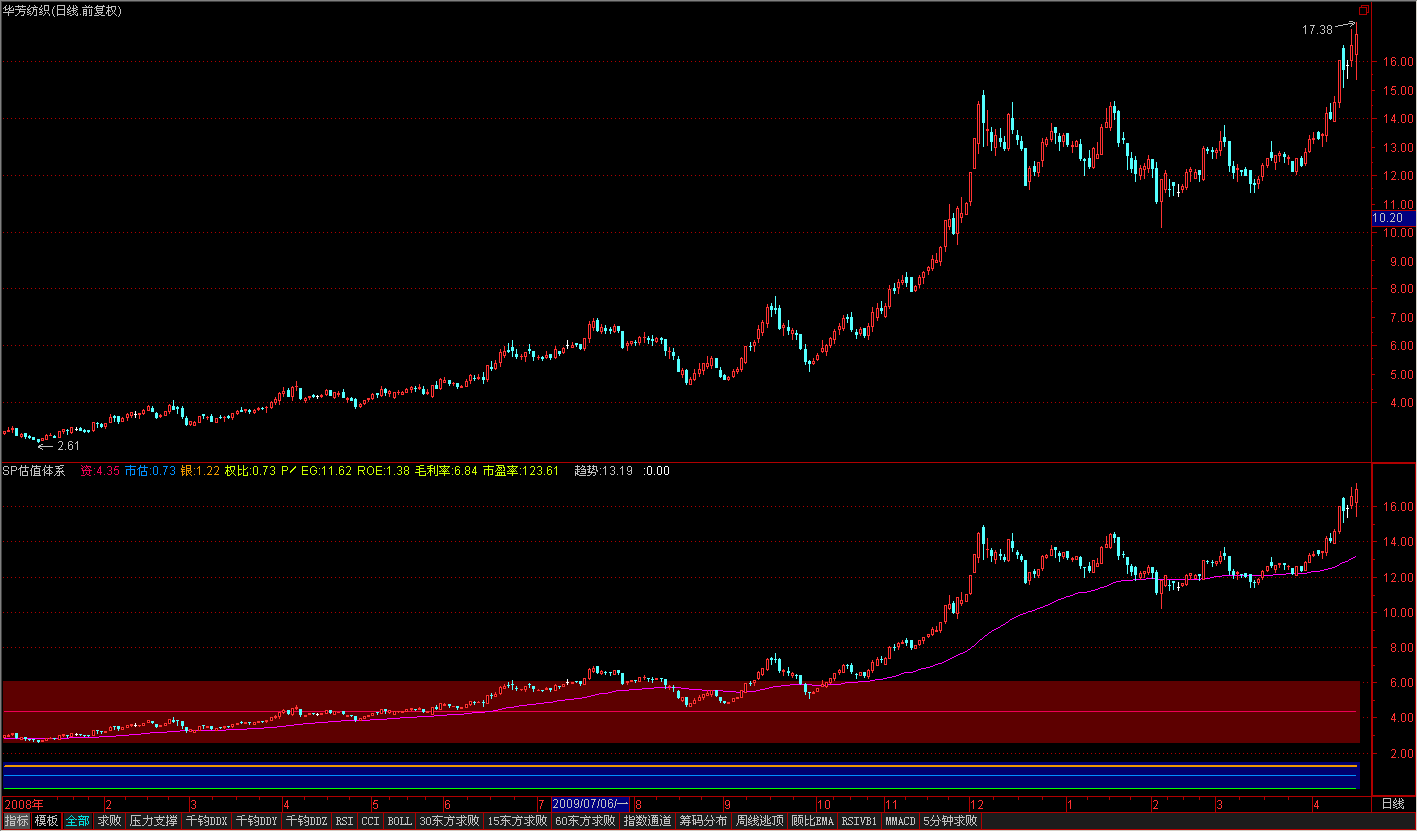Click the blue band at bottom of indicator panel

pos(681,777)
